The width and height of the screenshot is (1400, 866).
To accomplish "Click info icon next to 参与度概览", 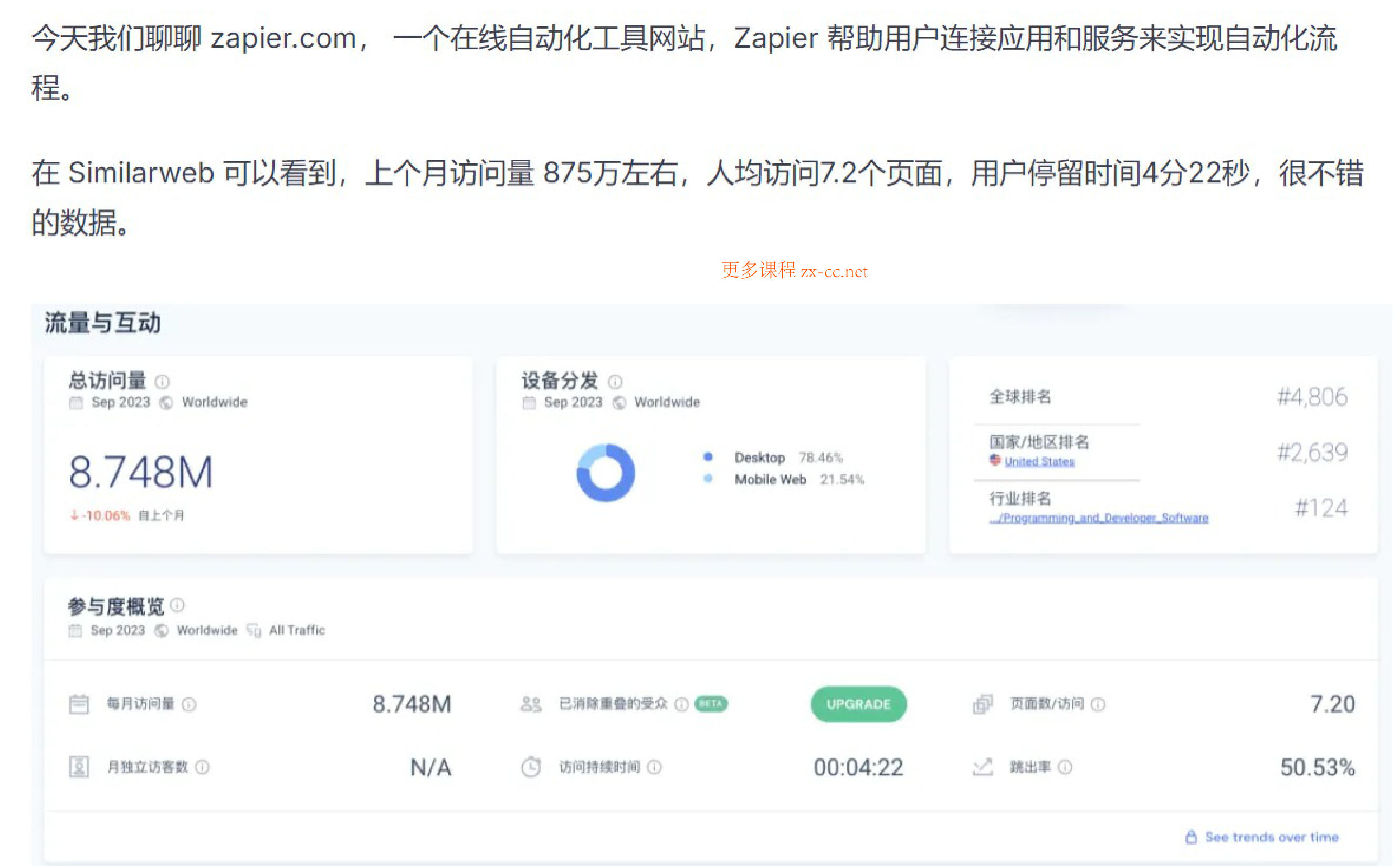I will [177, 605].
